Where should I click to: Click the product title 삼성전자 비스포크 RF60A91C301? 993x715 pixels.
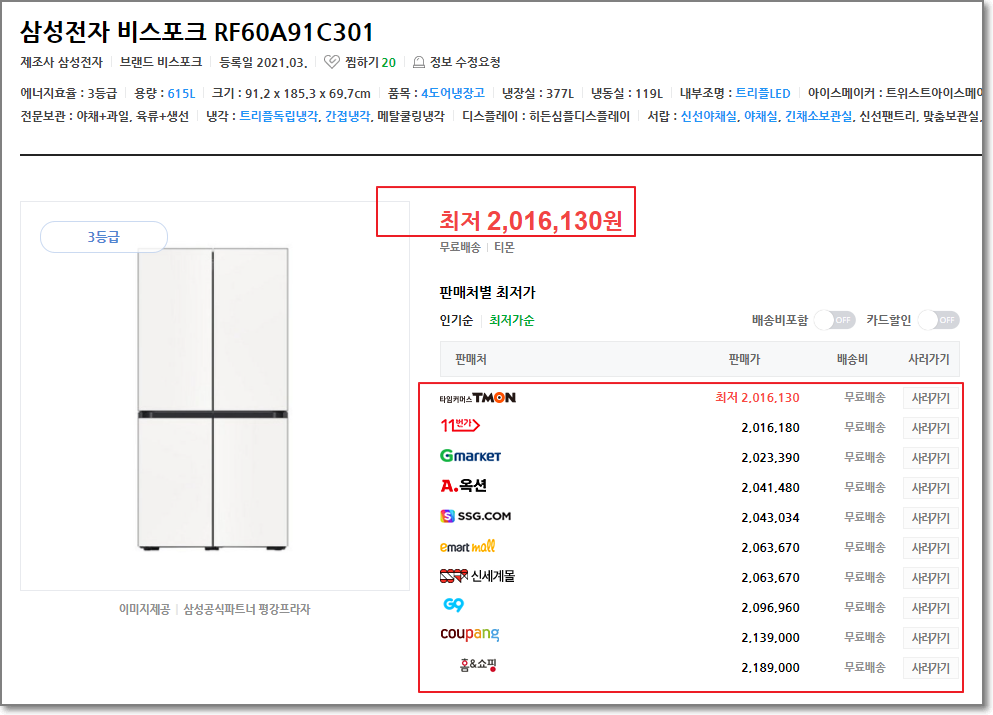(196, 32)
